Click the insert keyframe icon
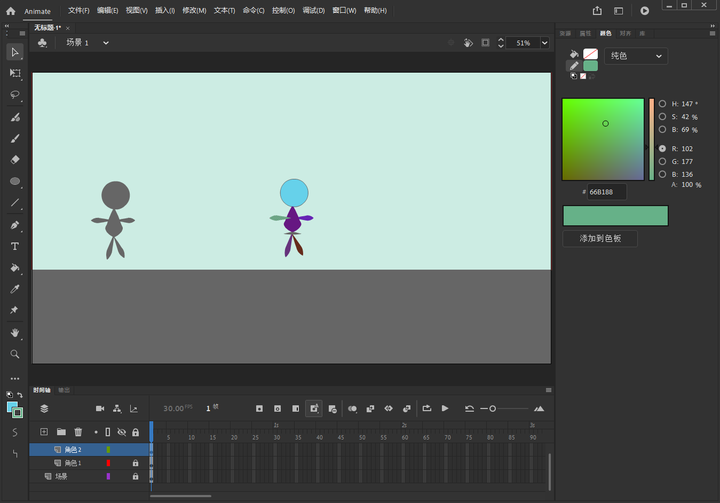The image size is (720, 503). pos(259,408)
